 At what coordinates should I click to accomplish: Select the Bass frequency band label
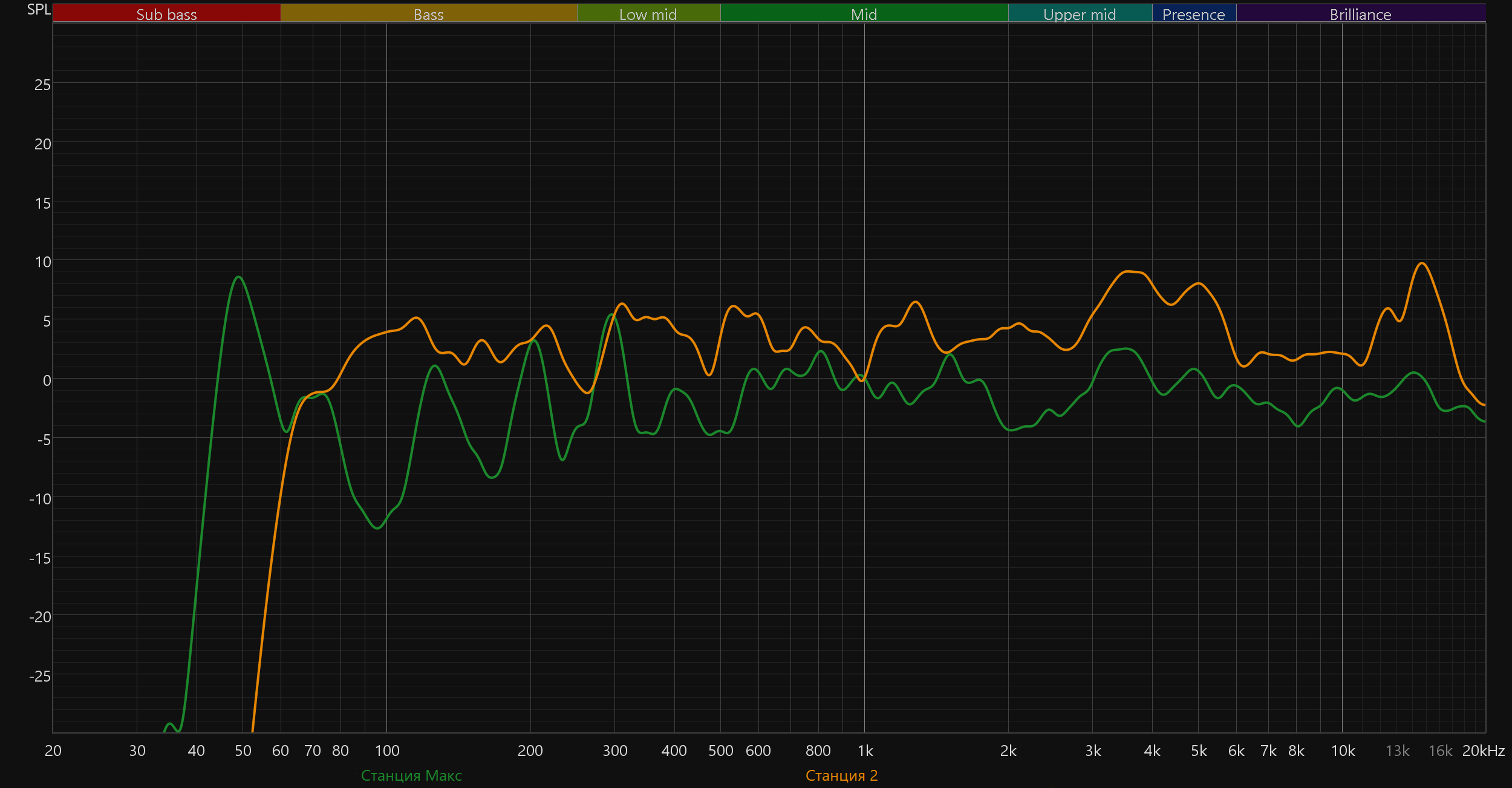click(428, 14)
